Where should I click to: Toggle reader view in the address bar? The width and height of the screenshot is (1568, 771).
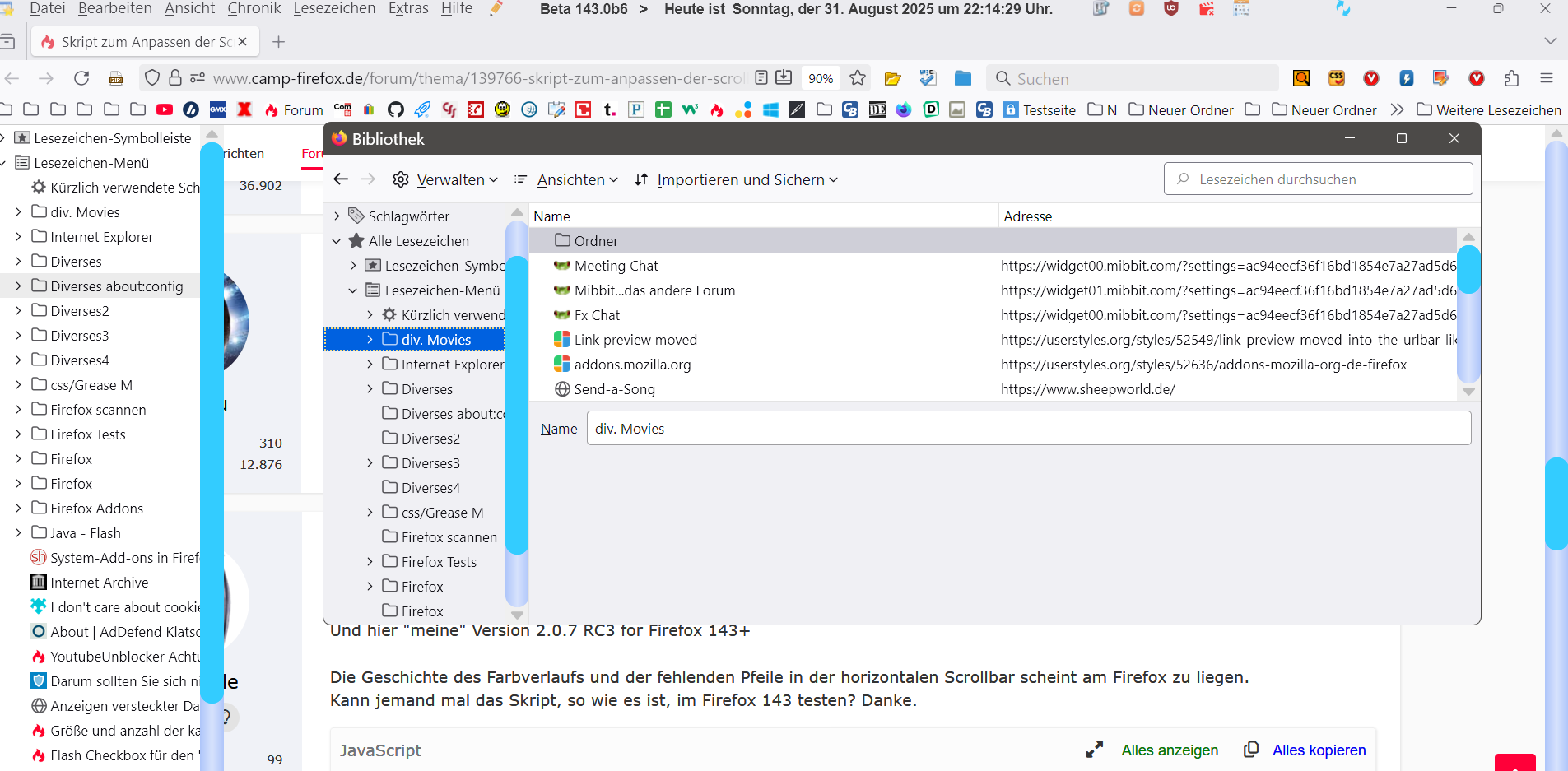(x=761, y=77)
